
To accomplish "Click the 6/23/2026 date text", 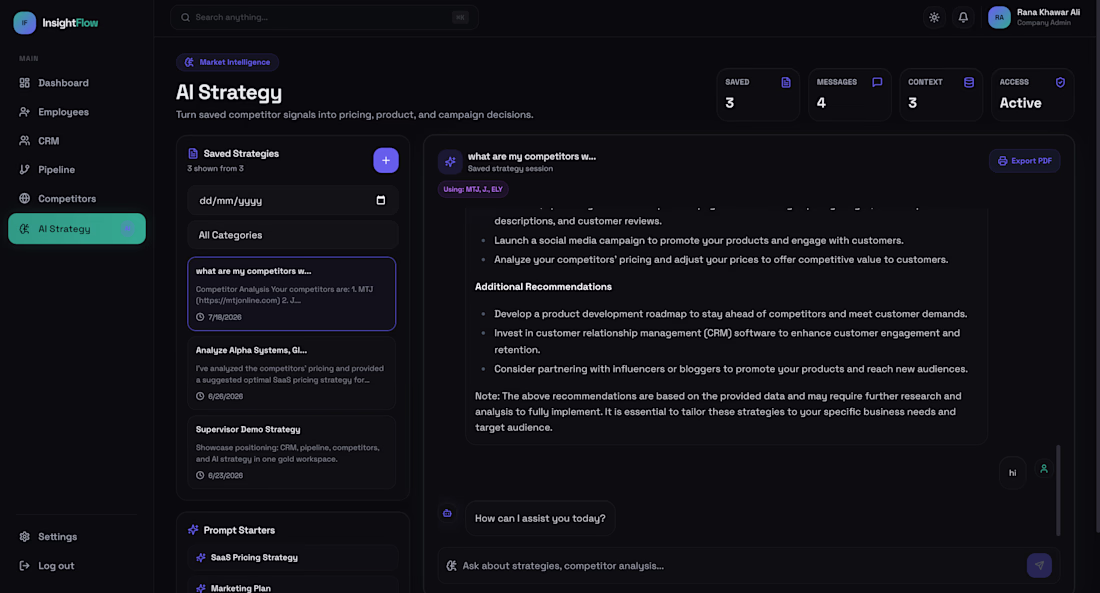I will [225, 476].
